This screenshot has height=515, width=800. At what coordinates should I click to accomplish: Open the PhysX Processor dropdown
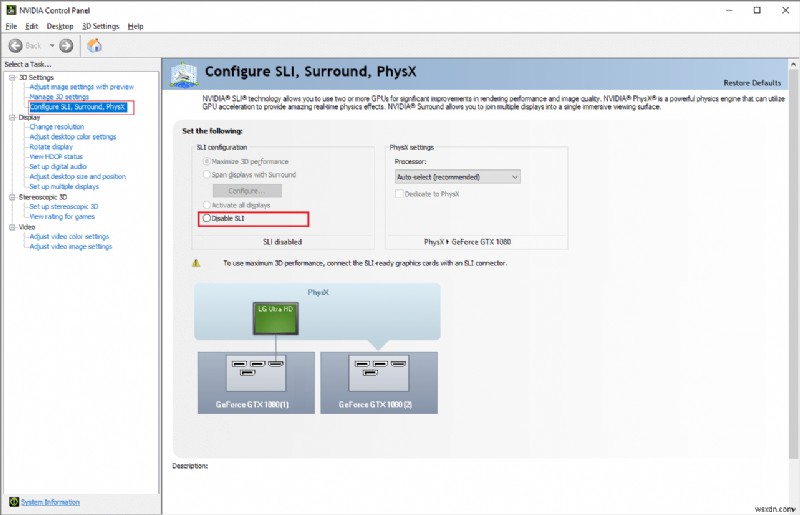pyautogui.click(x=458, y=177)
